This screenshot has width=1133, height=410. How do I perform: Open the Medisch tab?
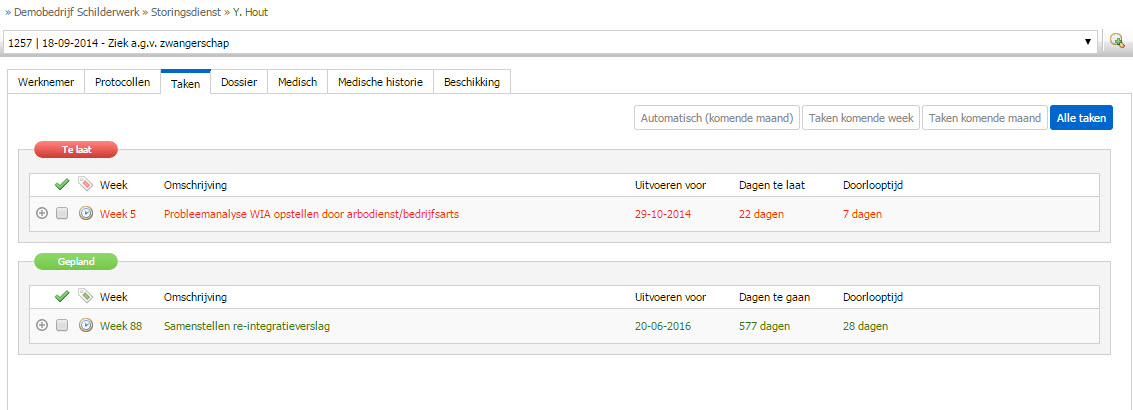[298, 82]
